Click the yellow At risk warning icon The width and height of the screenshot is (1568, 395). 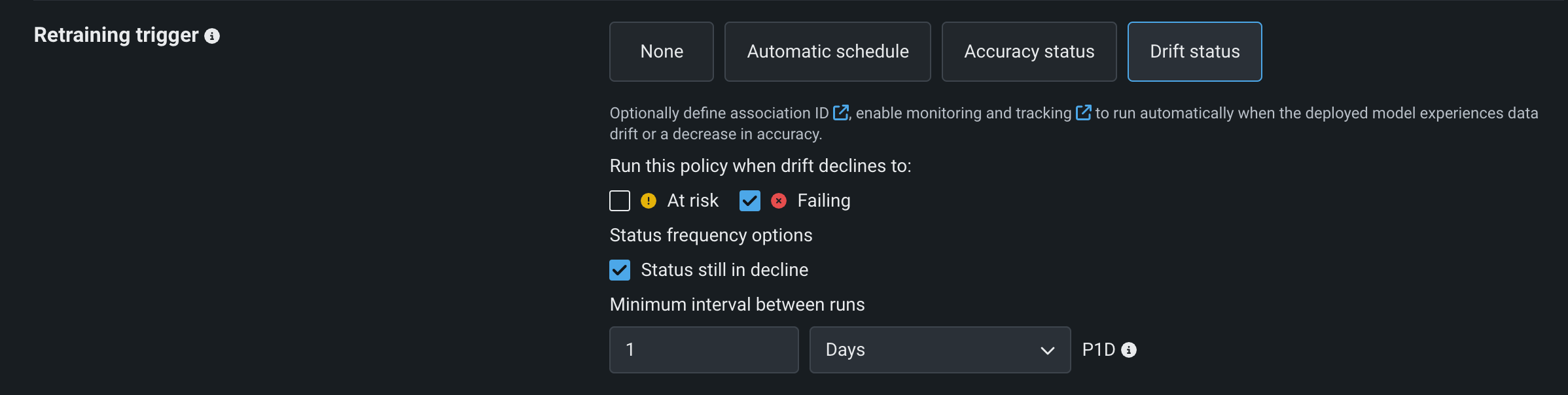648,201
